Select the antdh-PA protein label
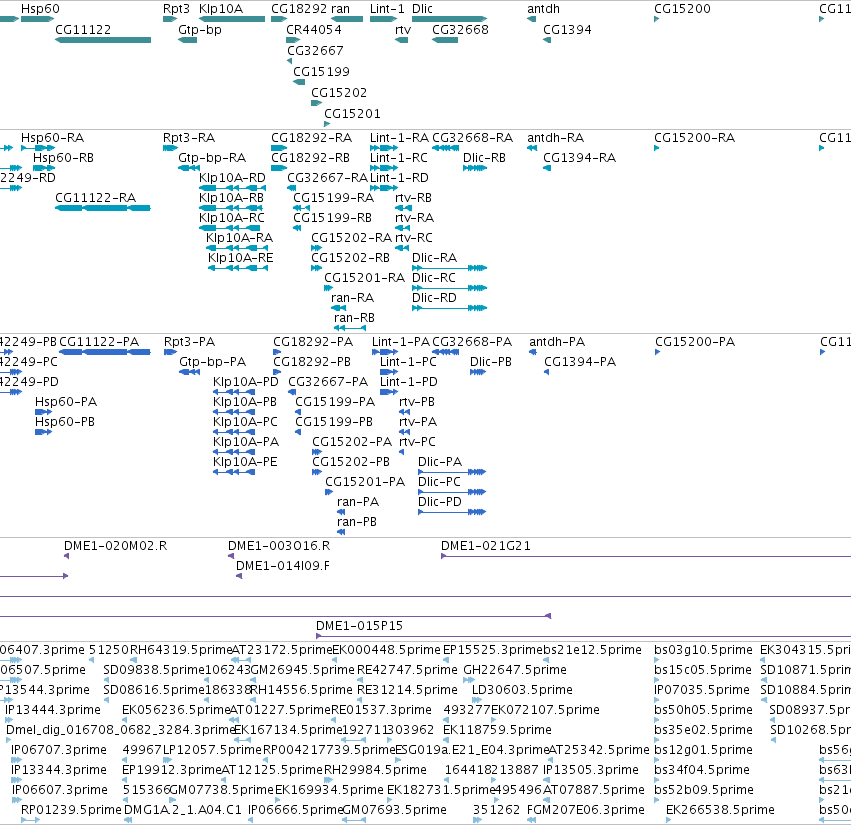Screen dimensions: 851x825 [x=557, y=341]
